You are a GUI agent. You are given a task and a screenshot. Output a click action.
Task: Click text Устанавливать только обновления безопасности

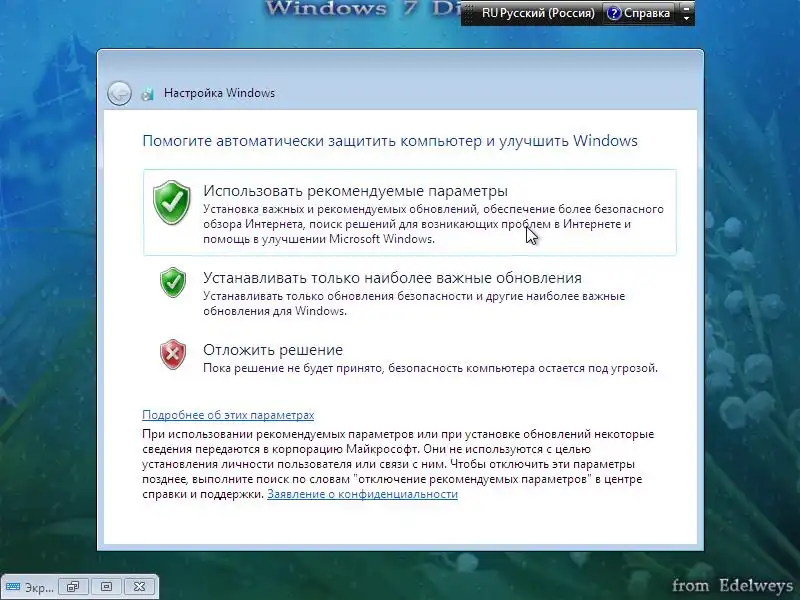coord(414,304)
